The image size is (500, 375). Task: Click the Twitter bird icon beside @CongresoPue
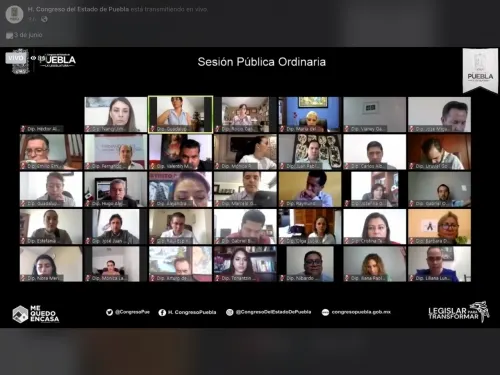[x=109, y=312]
